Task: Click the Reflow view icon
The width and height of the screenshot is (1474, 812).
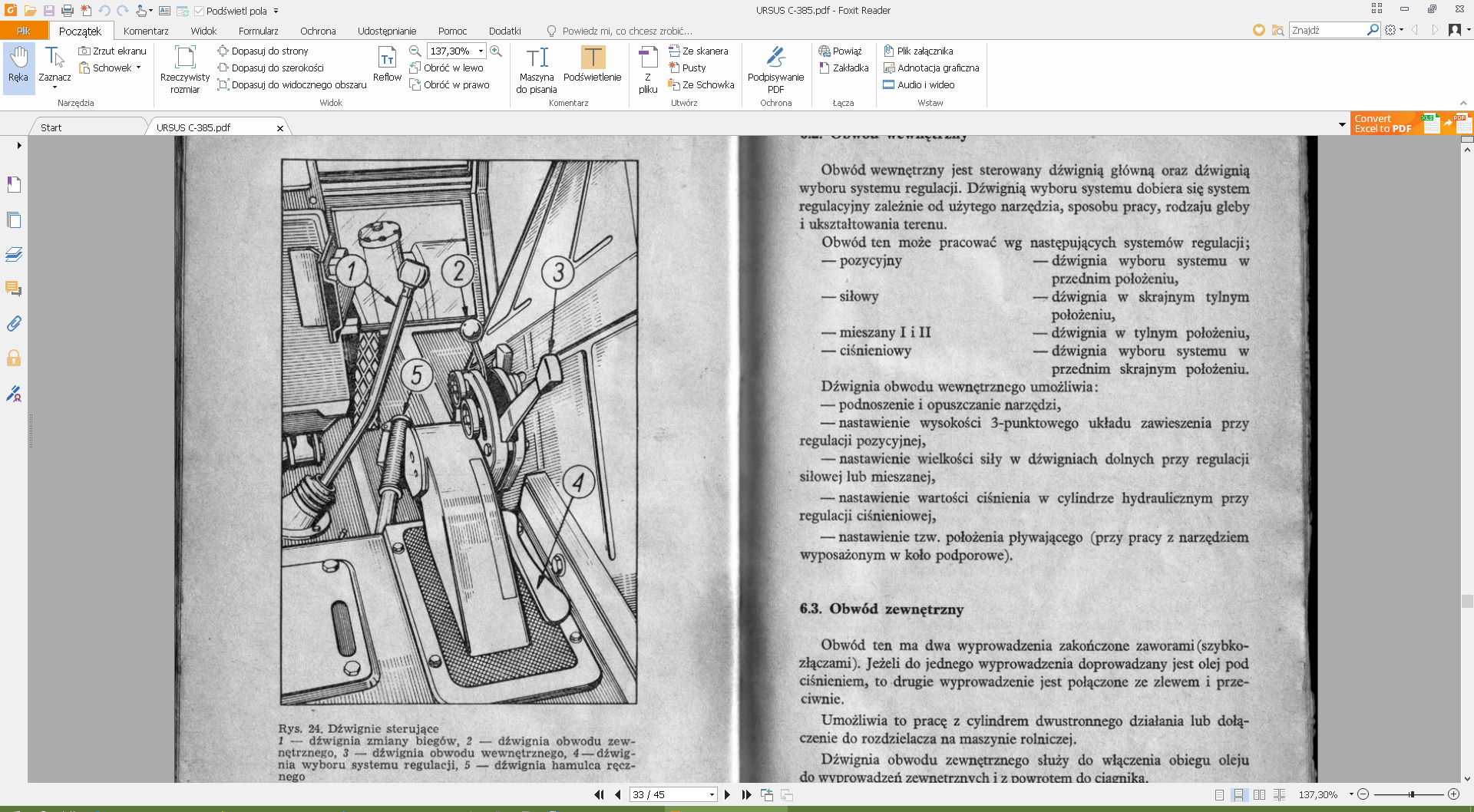Action: (x=387, y=64)
